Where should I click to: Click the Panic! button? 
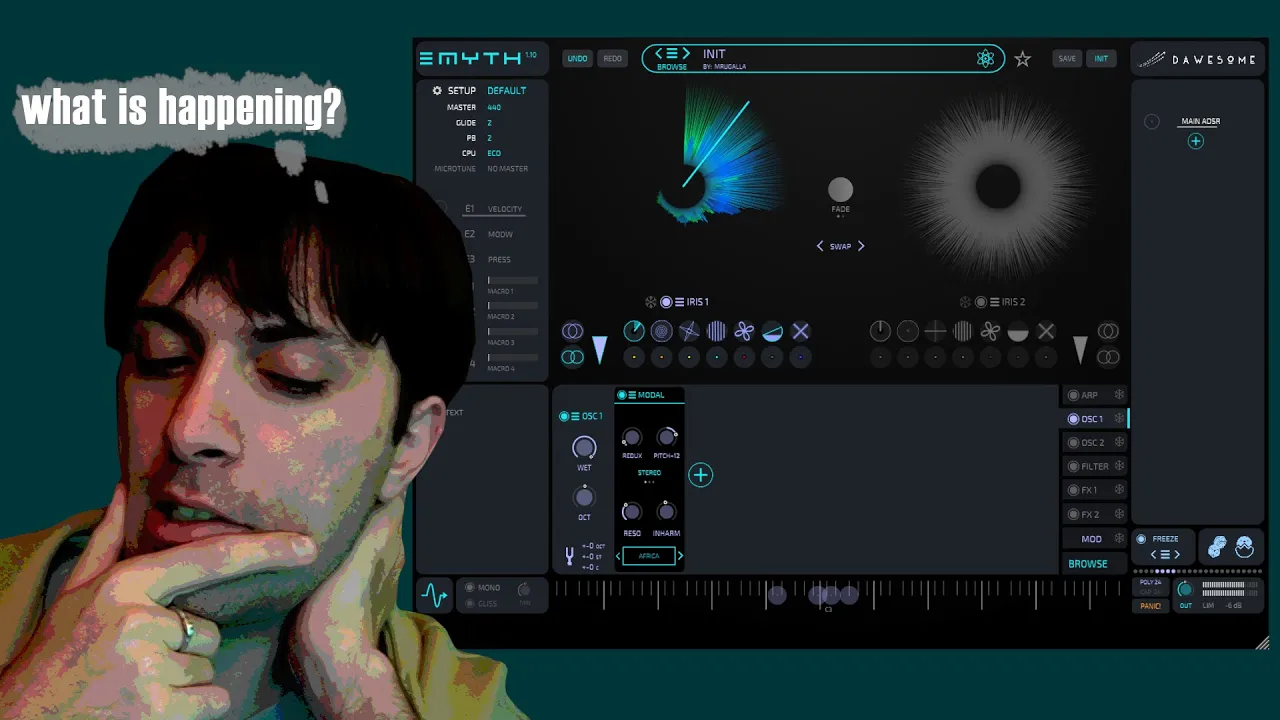click(x=1150, y=606)
